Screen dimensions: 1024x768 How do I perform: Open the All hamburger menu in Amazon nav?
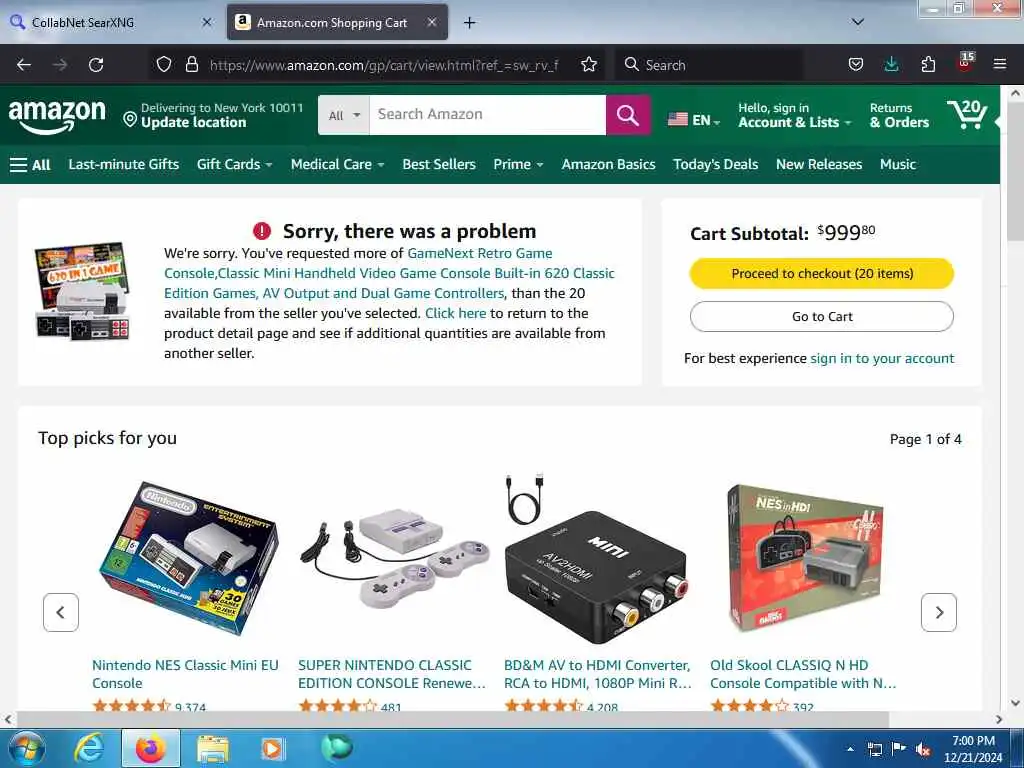[x=30, y=165]
